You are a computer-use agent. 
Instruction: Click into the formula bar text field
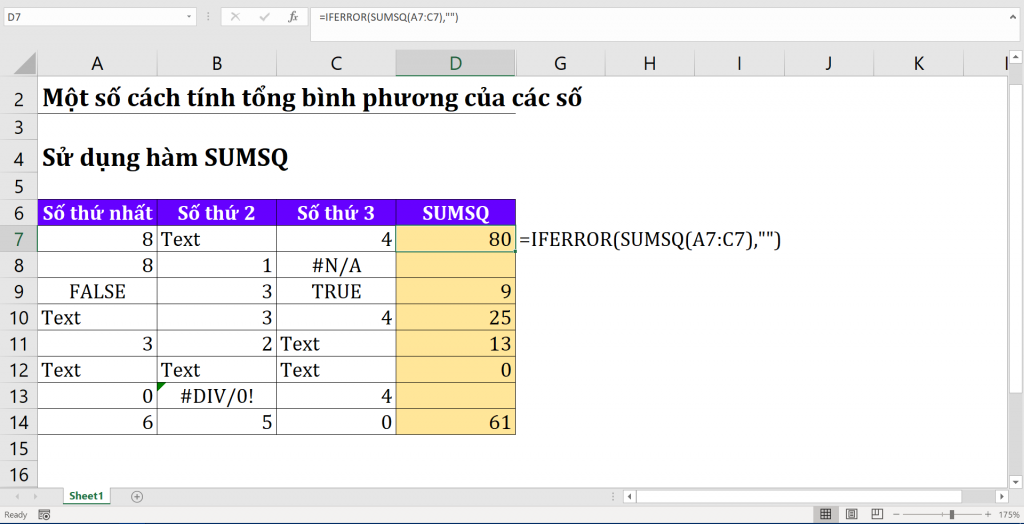point(650,17)
